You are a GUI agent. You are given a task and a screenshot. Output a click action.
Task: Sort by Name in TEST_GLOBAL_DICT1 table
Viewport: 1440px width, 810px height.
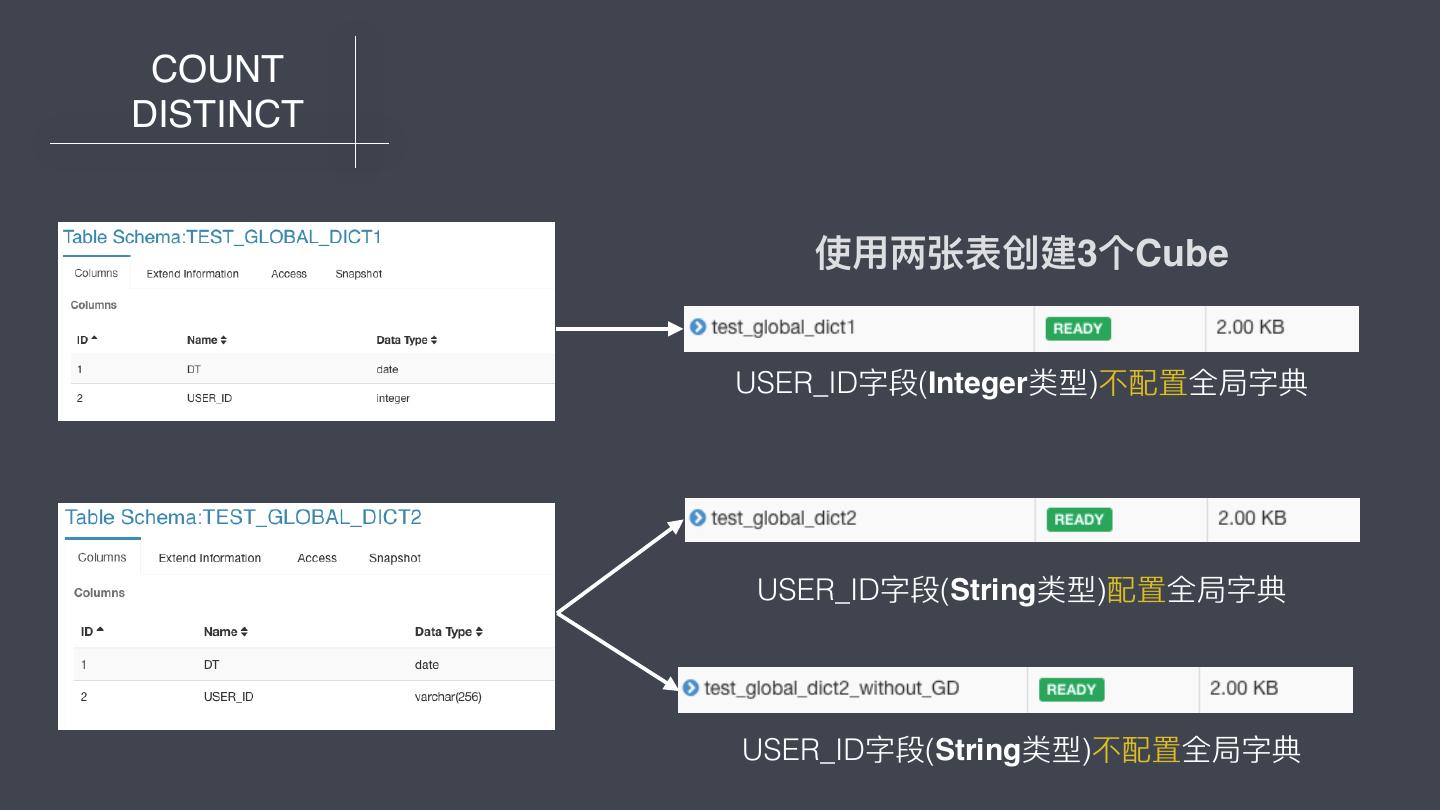(x=207, y=340)
